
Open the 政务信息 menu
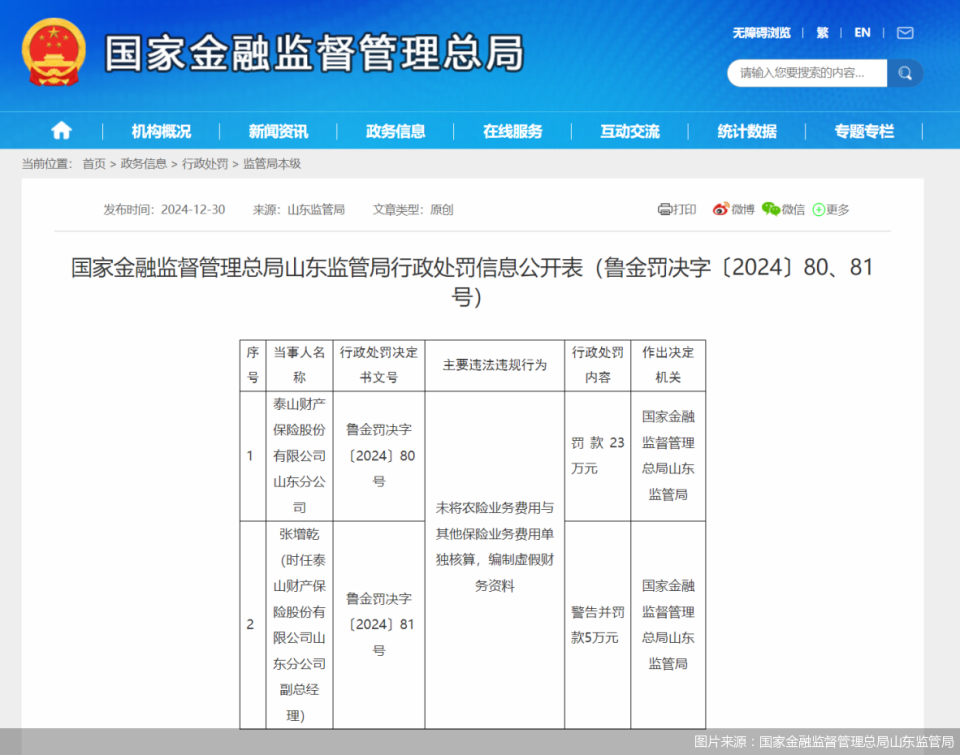click(396, 131)
